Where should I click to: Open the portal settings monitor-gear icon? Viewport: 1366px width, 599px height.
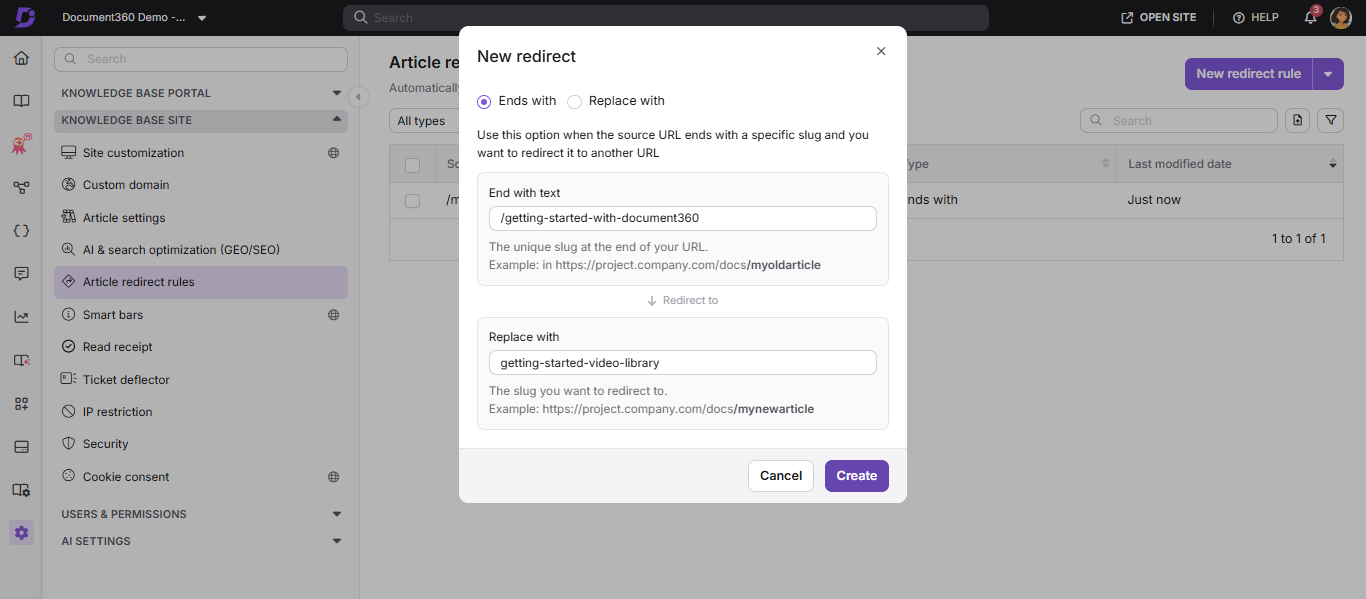(21, 490)
